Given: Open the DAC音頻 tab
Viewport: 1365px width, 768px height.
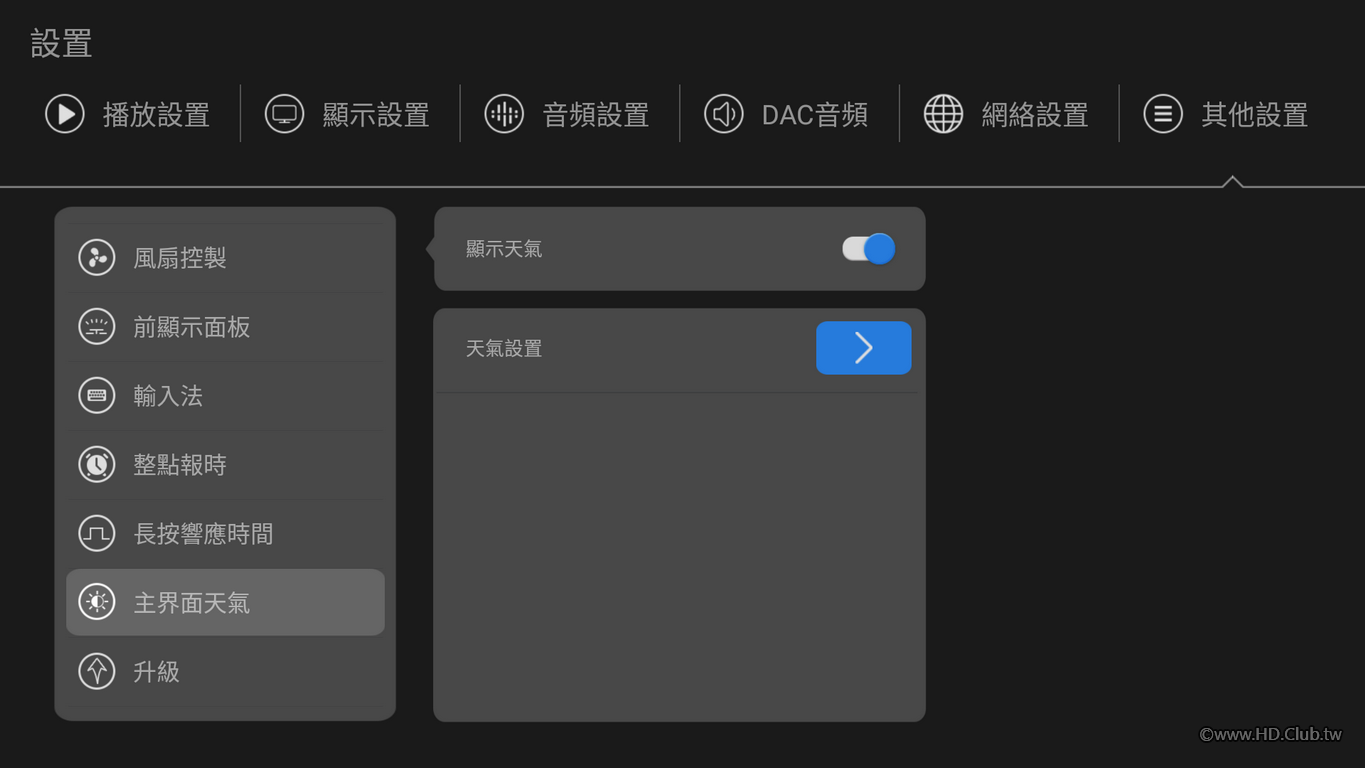Looking at the screenshot, I should pyautogui.click(x=786, y=114).
